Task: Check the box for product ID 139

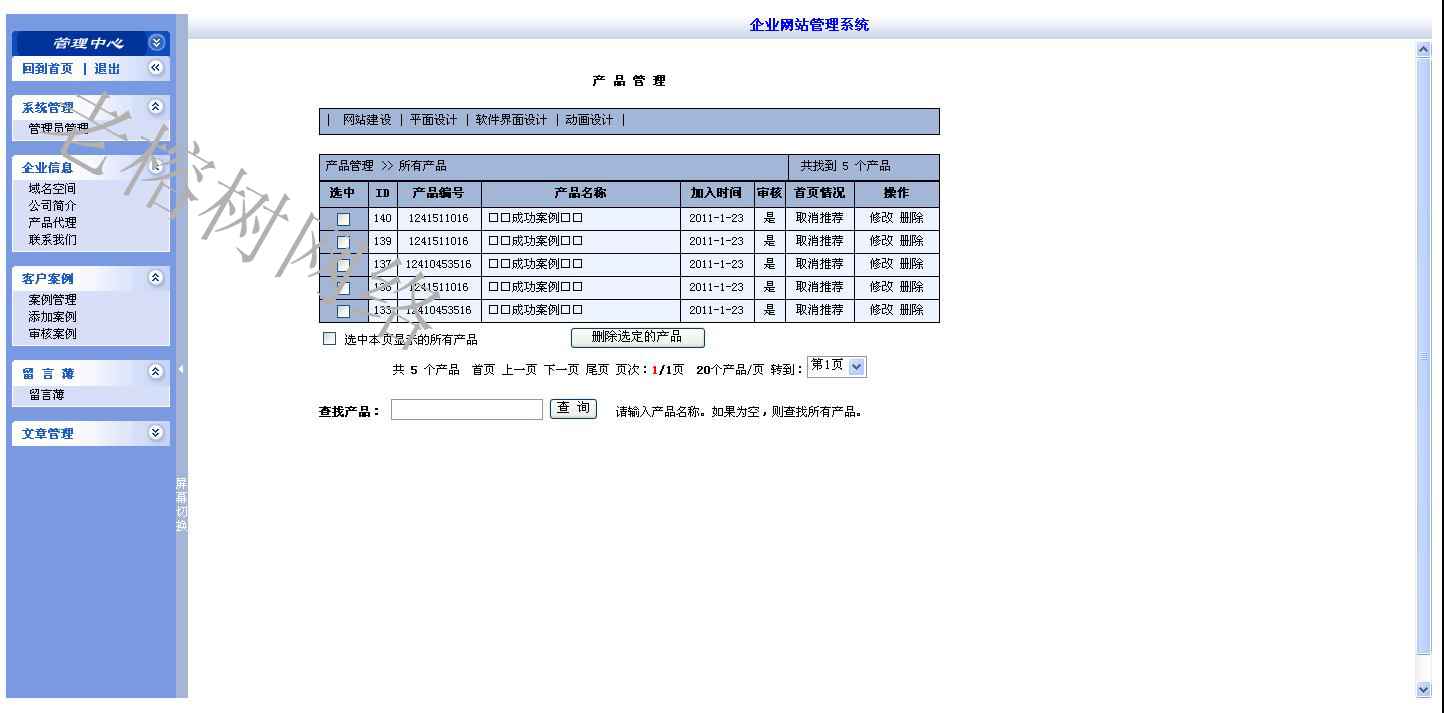Action: [x=343, y=242]
